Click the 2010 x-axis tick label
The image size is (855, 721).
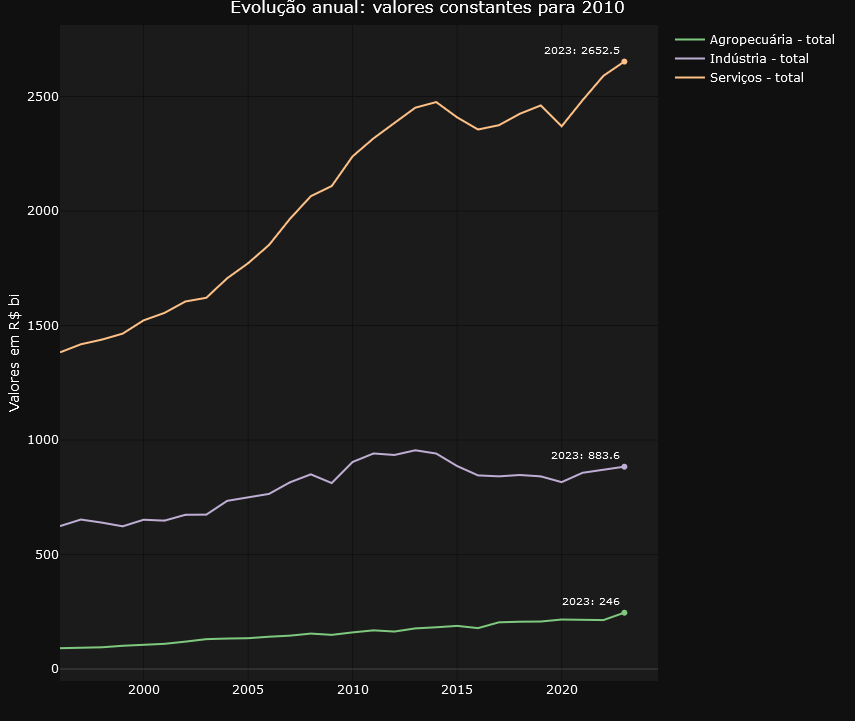point(352,690)
